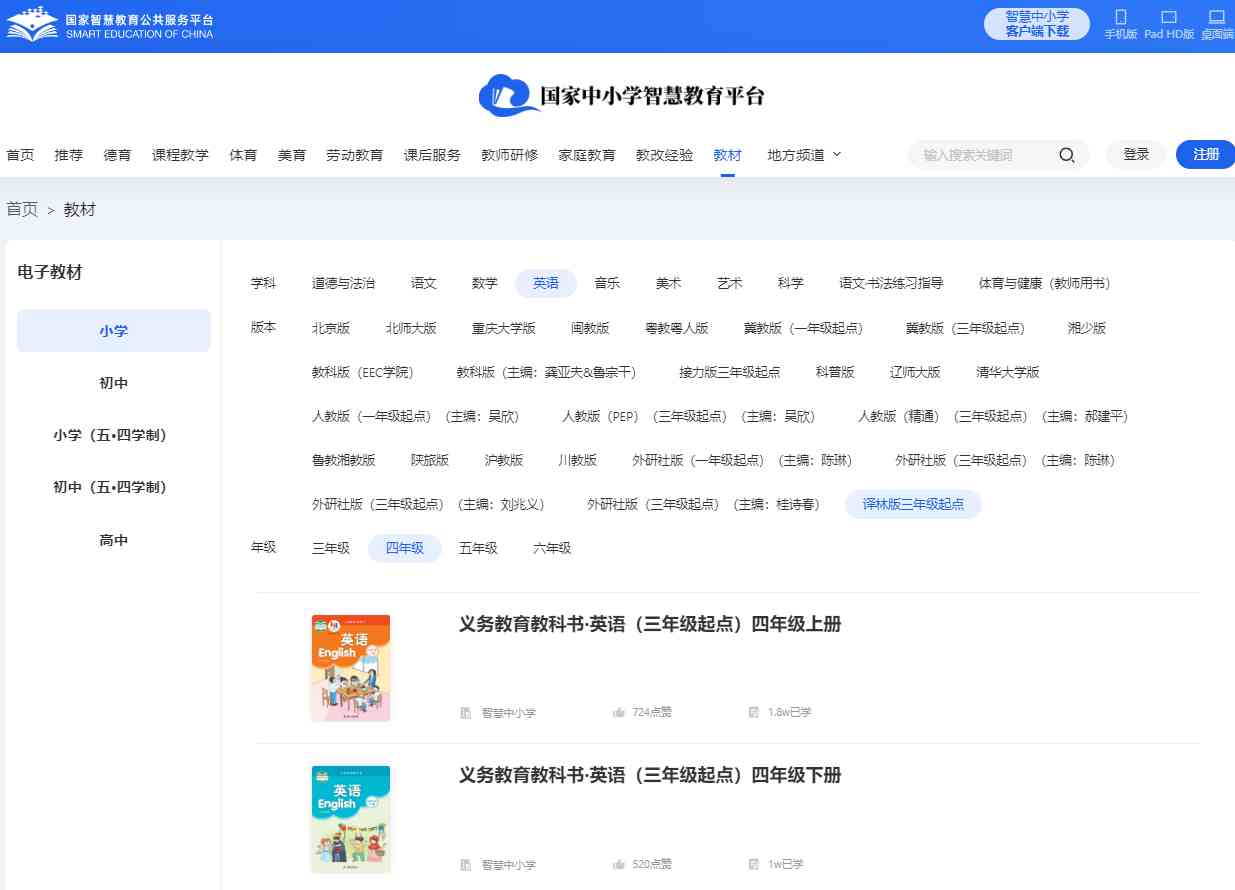Go to the 课程教学 navigation tab

pyautogui.click(x=180, y=155)
